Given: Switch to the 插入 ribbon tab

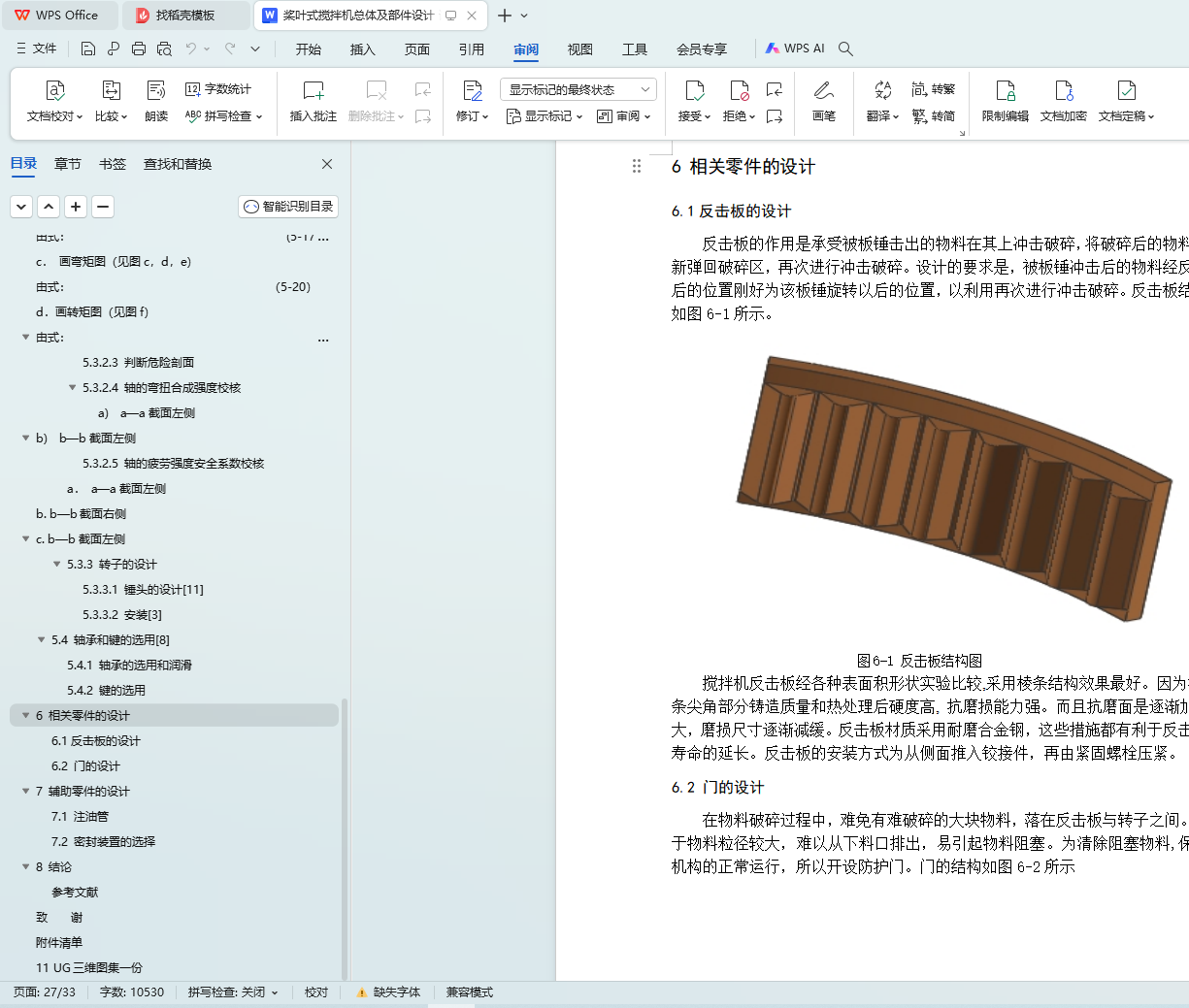Looking at the screenshot, I should point(363,49).
